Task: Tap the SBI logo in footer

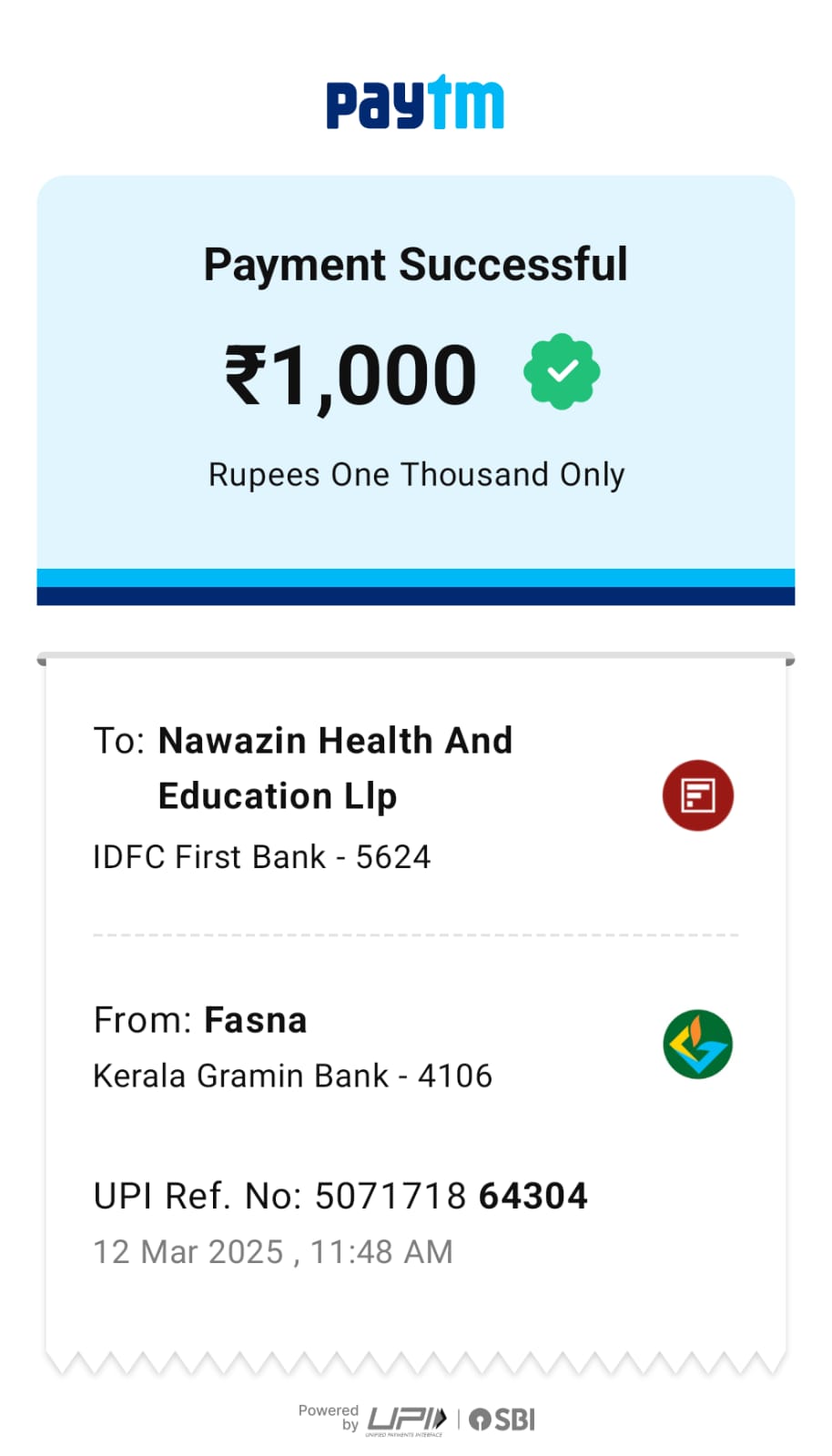Action: (502, 1420)
